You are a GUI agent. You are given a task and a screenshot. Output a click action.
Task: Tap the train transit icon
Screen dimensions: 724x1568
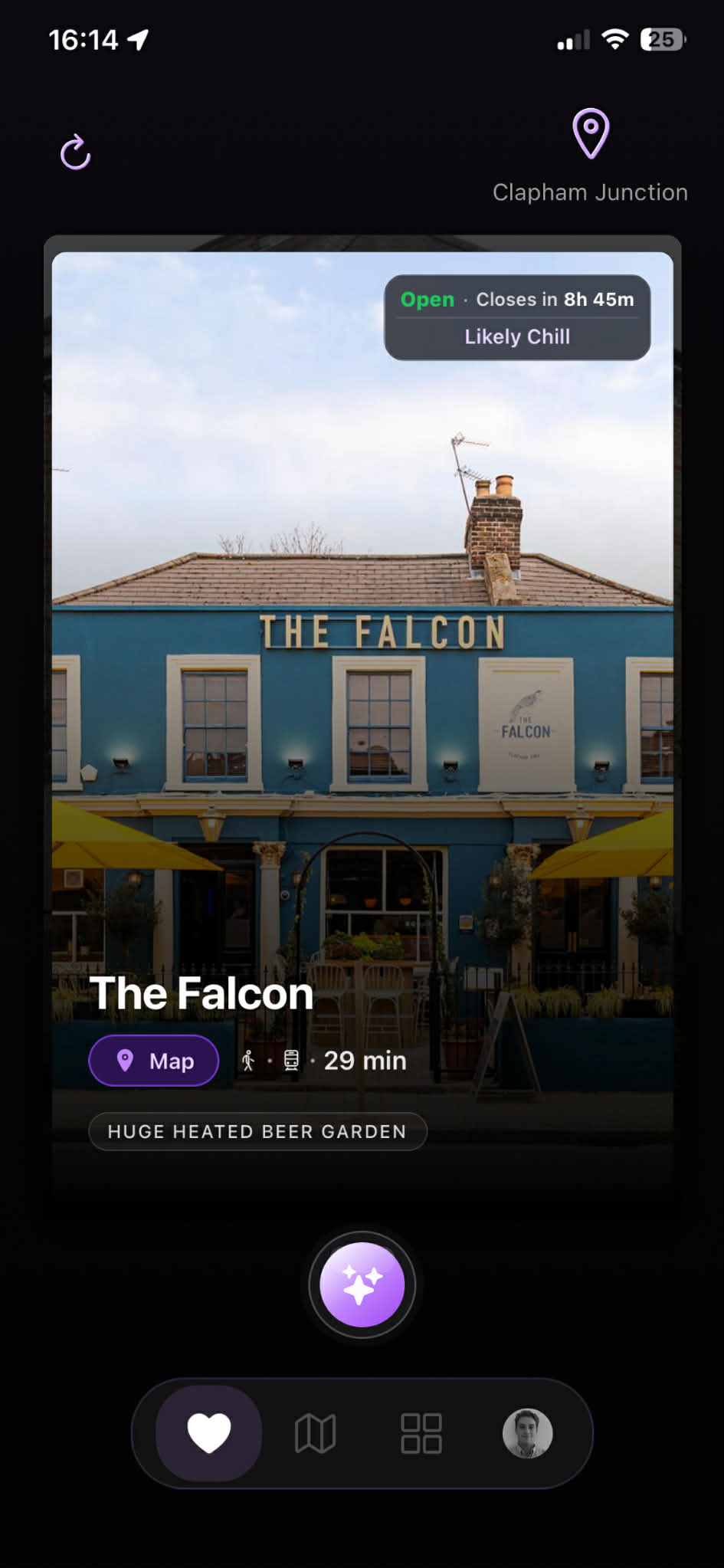click(x=291, y=1061)
